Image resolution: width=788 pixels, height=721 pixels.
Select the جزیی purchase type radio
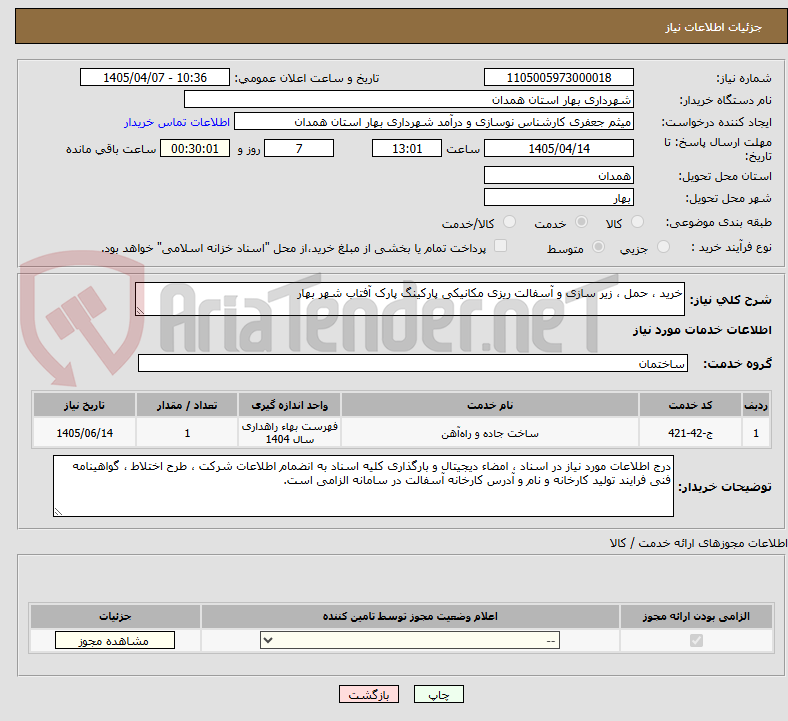pos(663,247)
